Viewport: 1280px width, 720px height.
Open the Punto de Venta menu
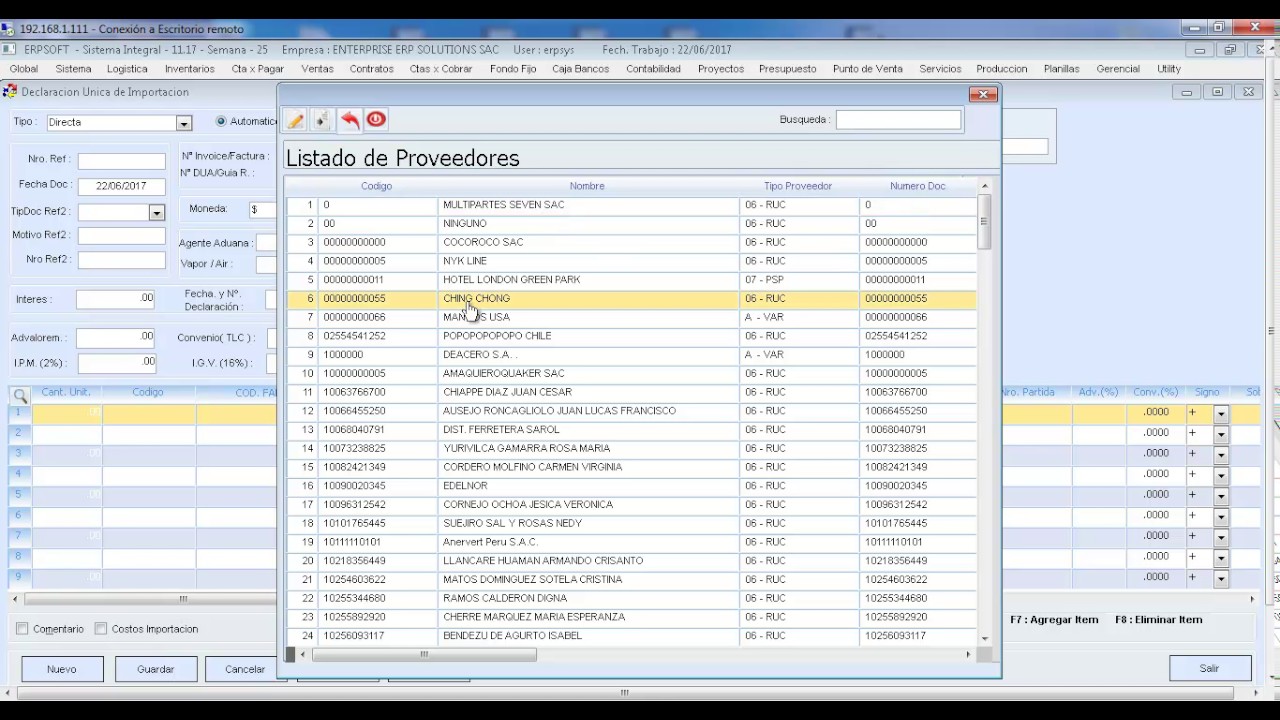(x=867, y=69)
